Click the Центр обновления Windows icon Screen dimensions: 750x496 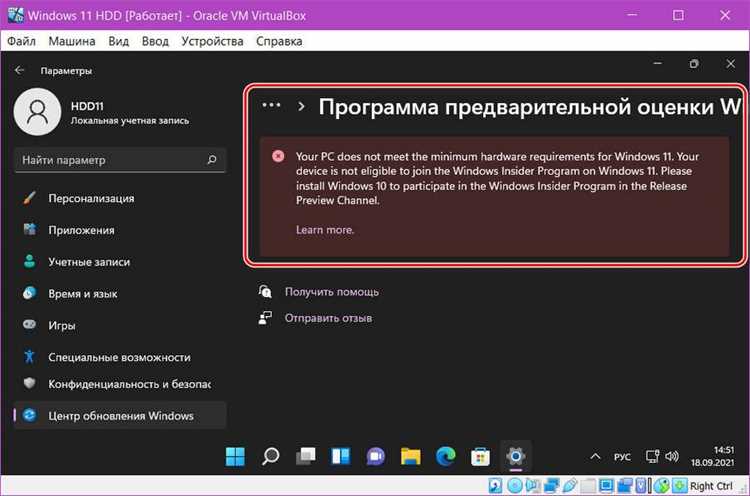coord(29,415)
